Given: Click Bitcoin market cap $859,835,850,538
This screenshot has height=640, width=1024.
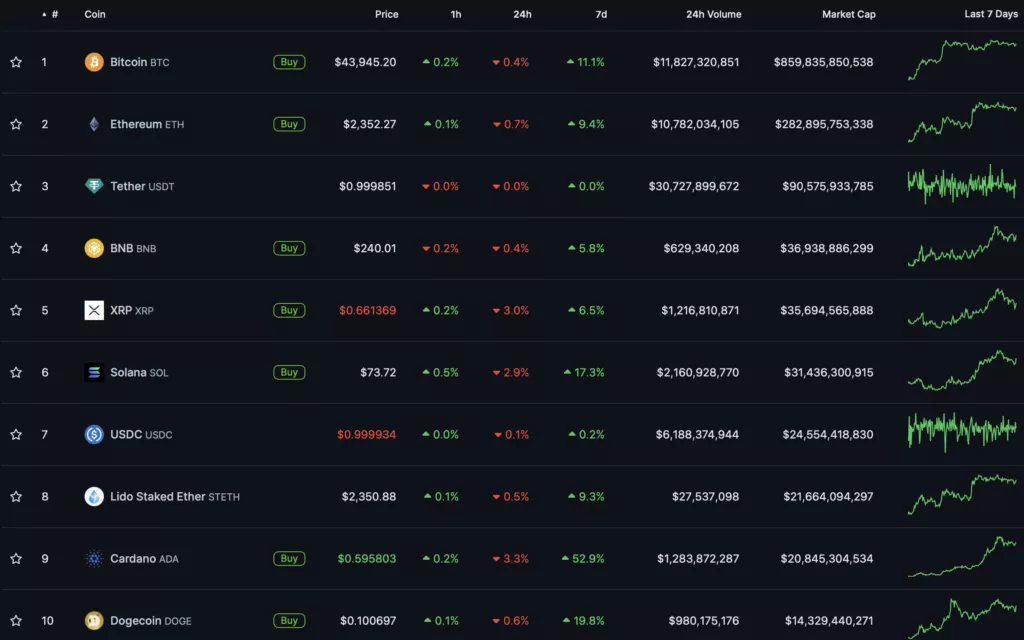Looking at the screenshot, I should coord(824,62).
